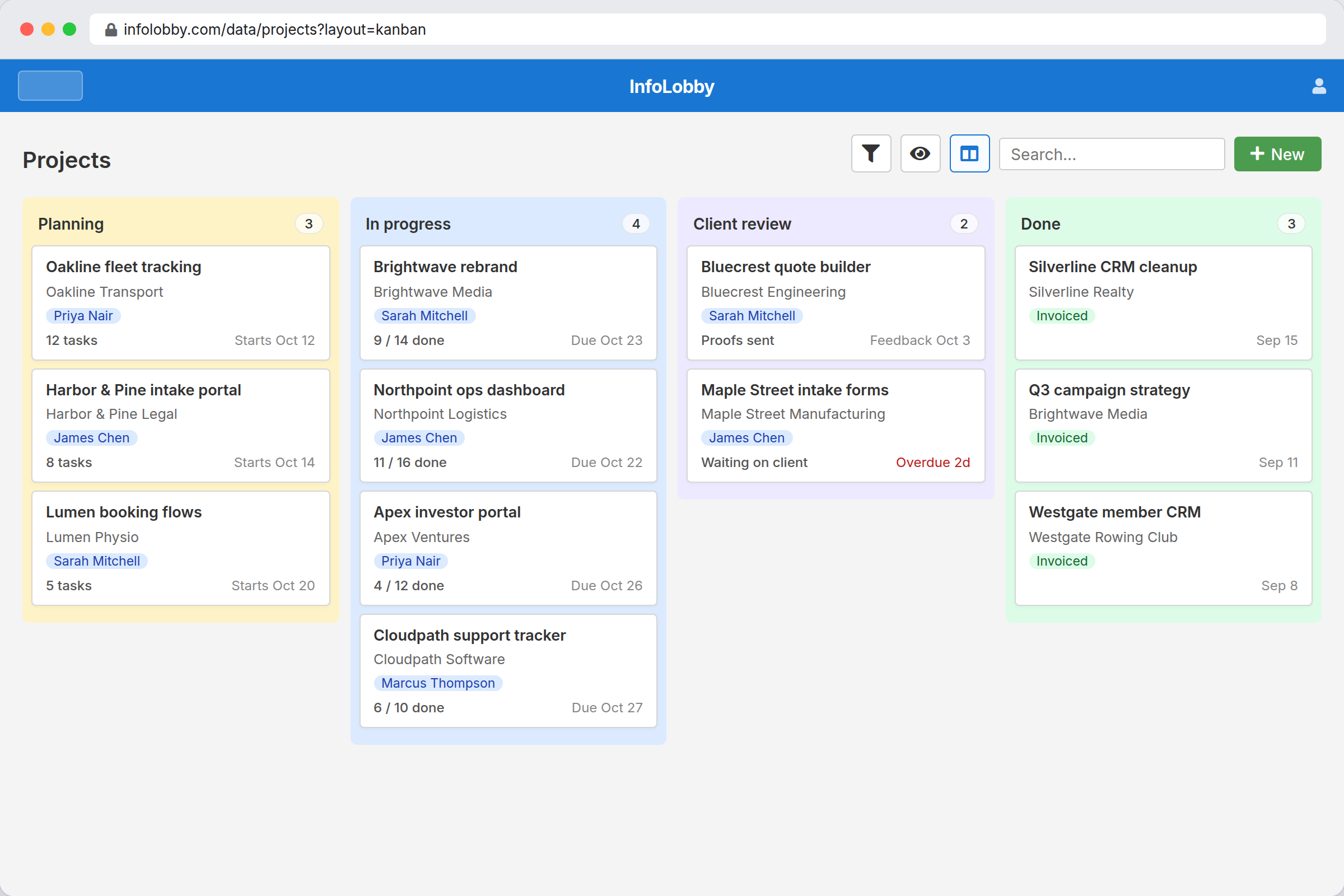Open the Oakline fleet tracking card

(180, 303)
